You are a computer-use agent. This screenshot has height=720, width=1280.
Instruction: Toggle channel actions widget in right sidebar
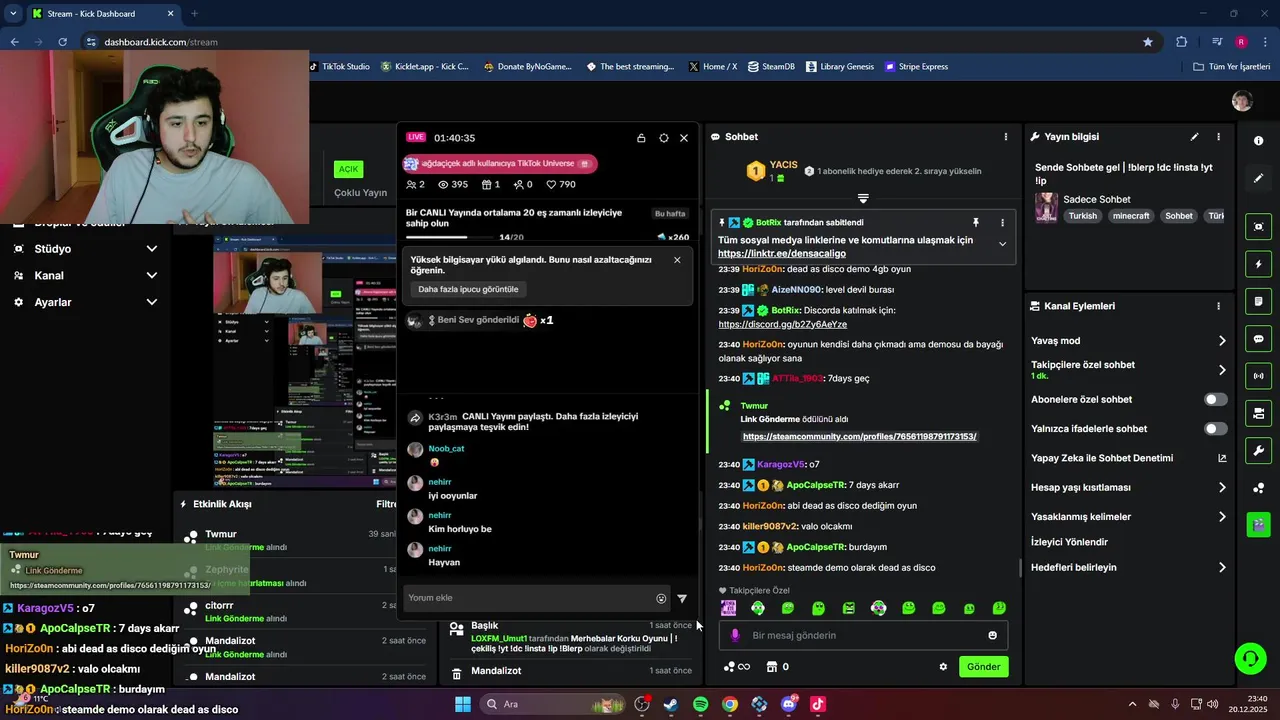pos(1259,413)
